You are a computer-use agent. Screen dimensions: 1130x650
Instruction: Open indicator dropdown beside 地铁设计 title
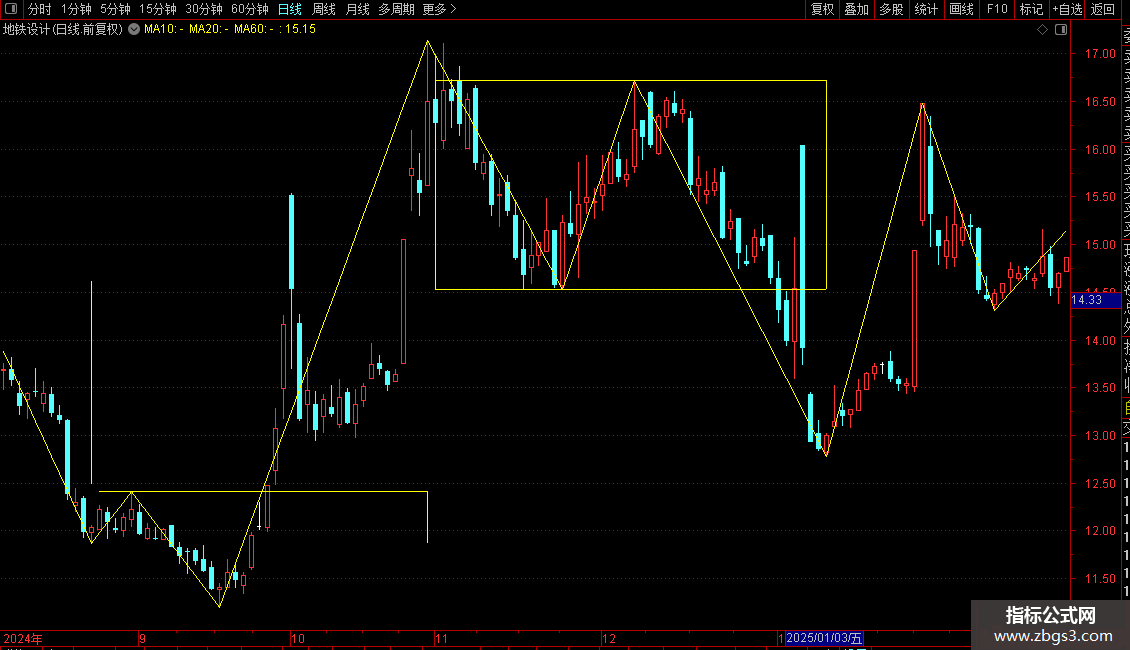click(134, 29)
